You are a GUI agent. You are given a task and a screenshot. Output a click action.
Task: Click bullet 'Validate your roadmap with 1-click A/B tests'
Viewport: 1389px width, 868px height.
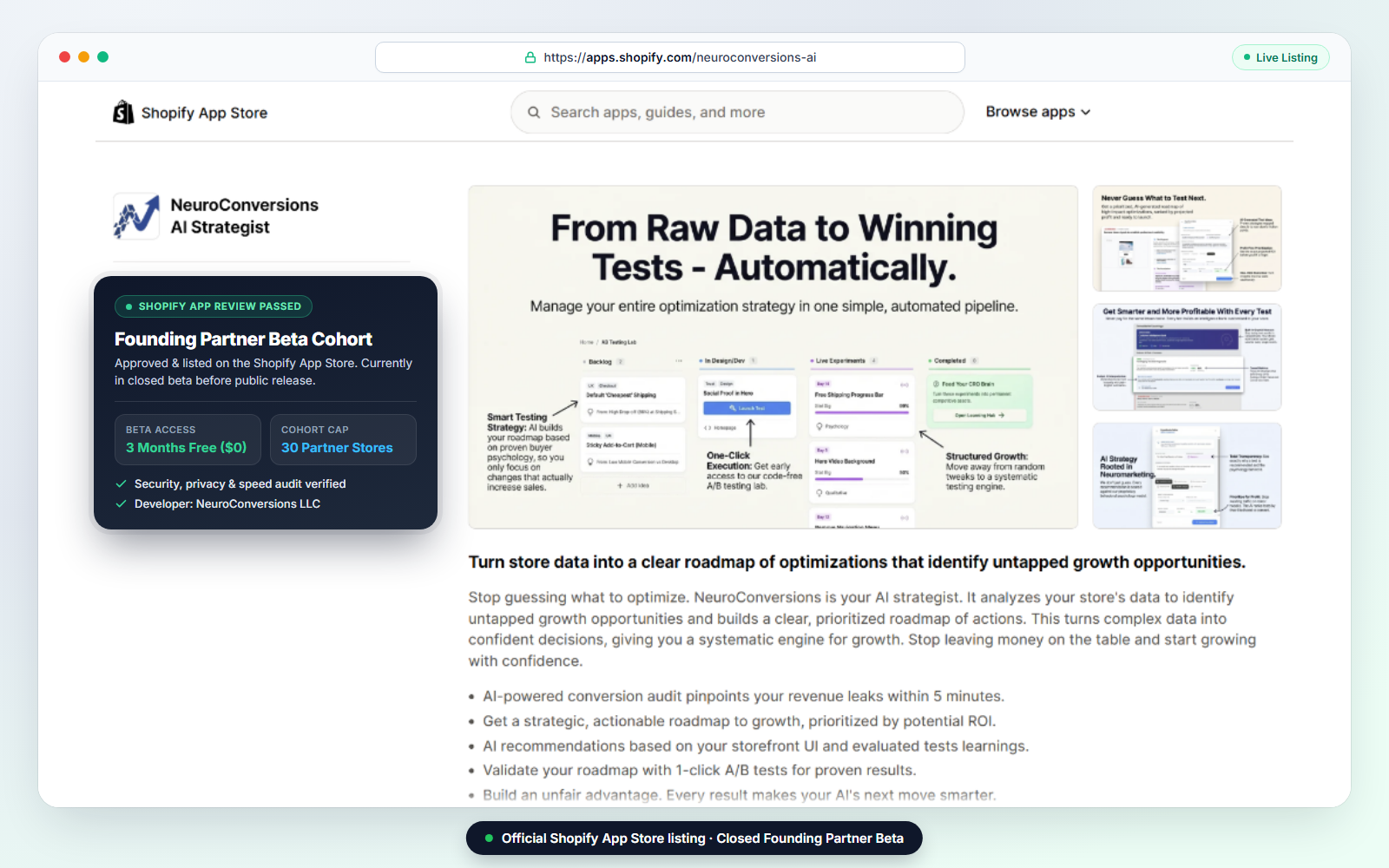[699, 770]
